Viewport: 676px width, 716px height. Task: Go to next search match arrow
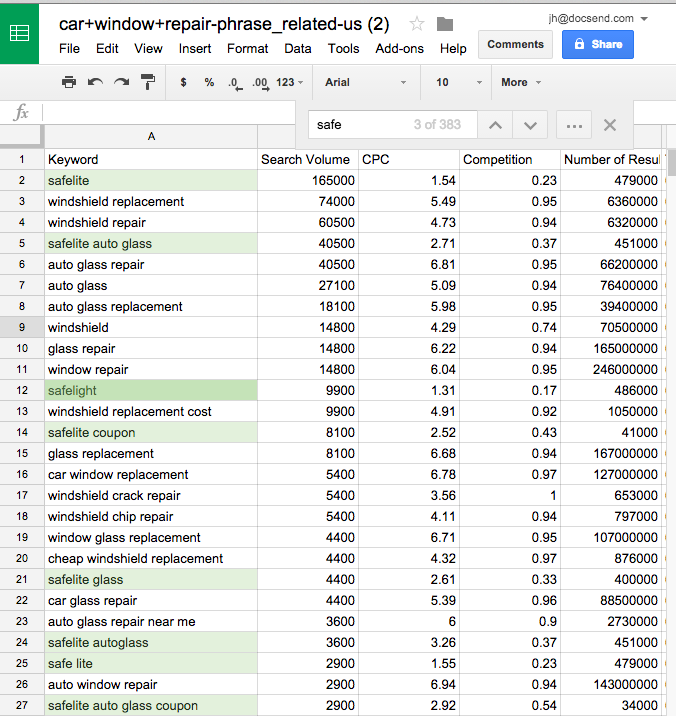530,125
